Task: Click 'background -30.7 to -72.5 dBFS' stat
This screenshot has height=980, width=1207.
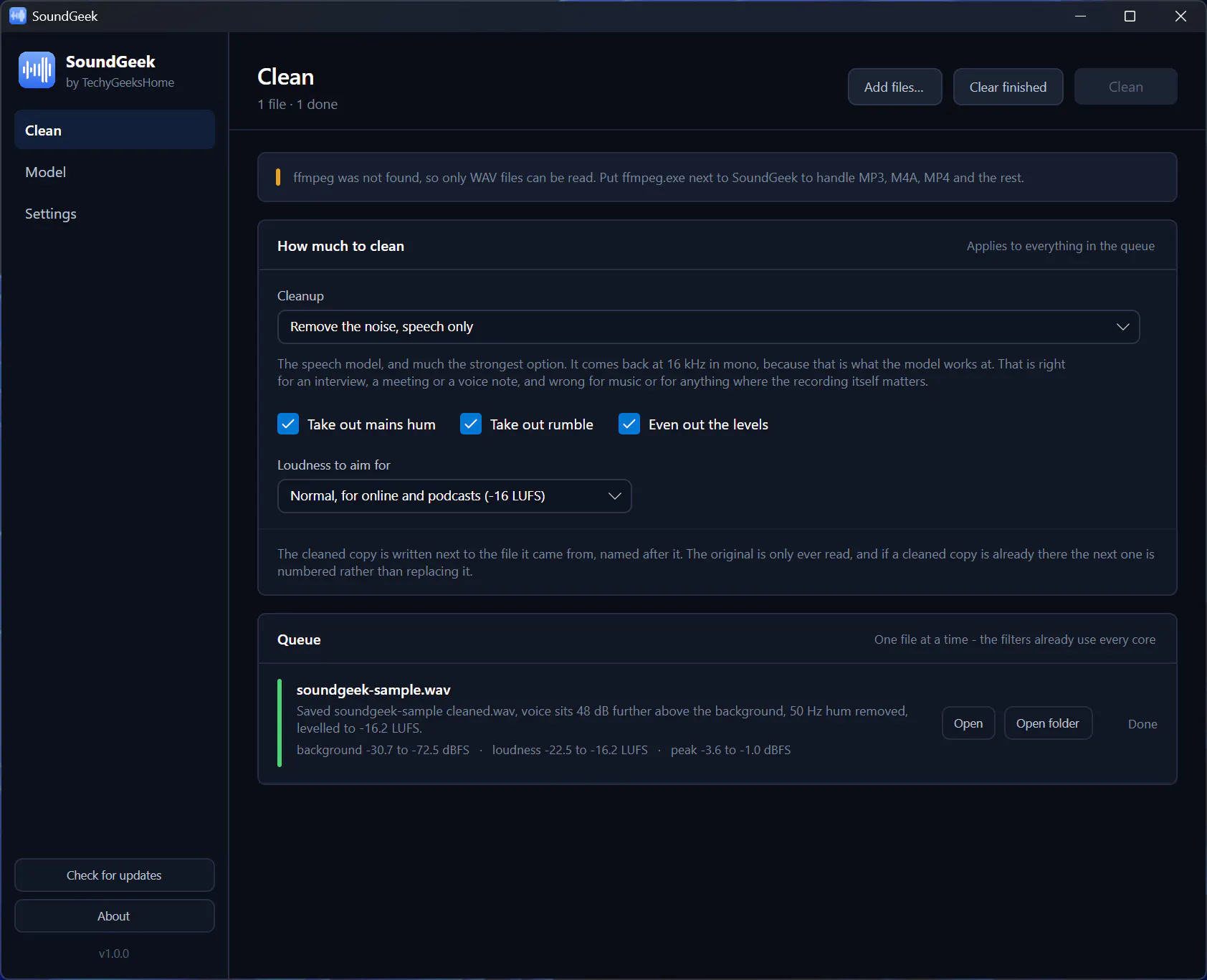Action: pyautogui.click(x=383, y=750)
